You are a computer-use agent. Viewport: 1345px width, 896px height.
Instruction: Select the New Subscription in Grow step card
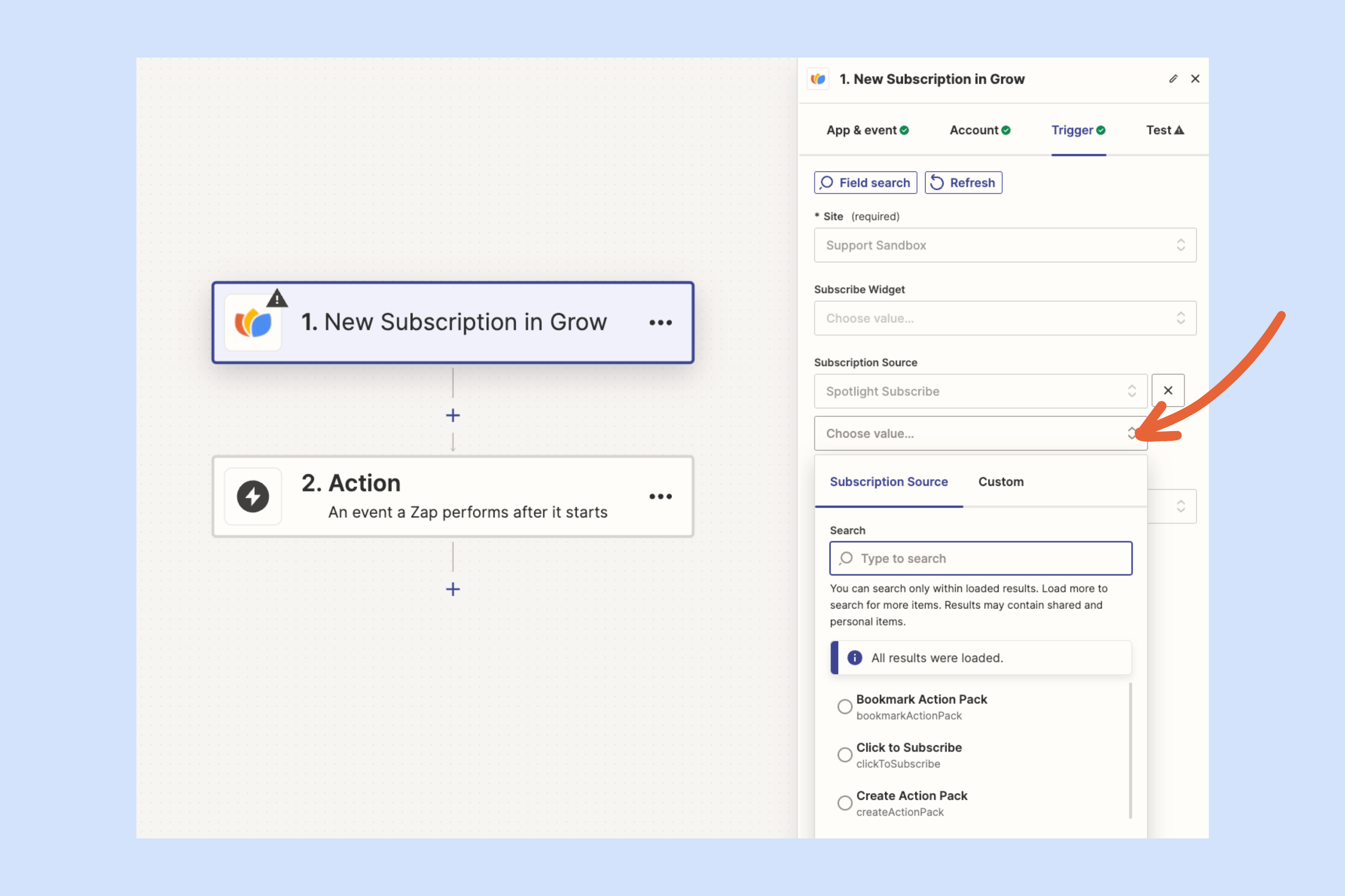click(x=453, y=323)
